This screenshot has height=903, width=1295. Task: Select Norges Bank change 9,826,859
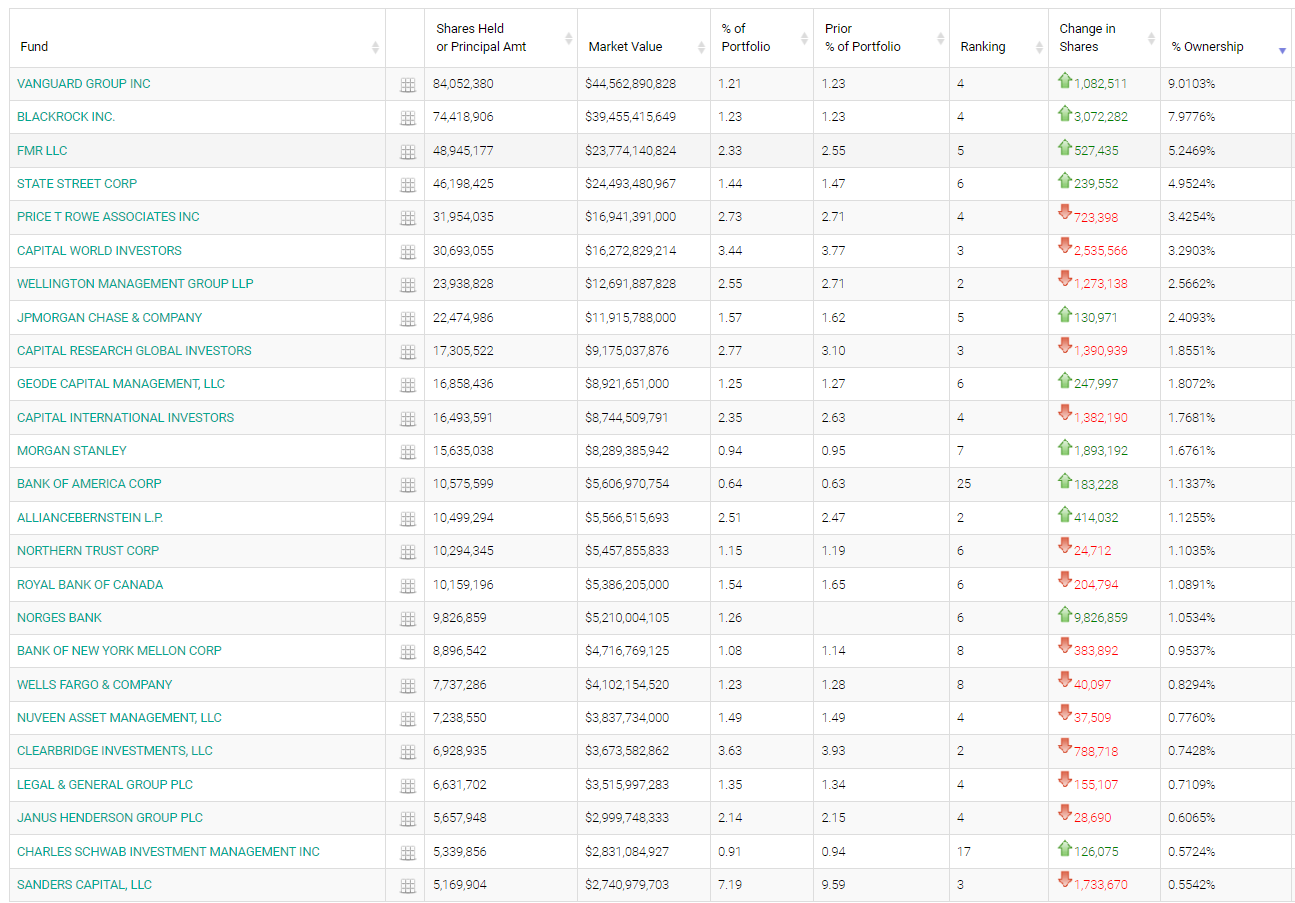(x=1100, y=618)
